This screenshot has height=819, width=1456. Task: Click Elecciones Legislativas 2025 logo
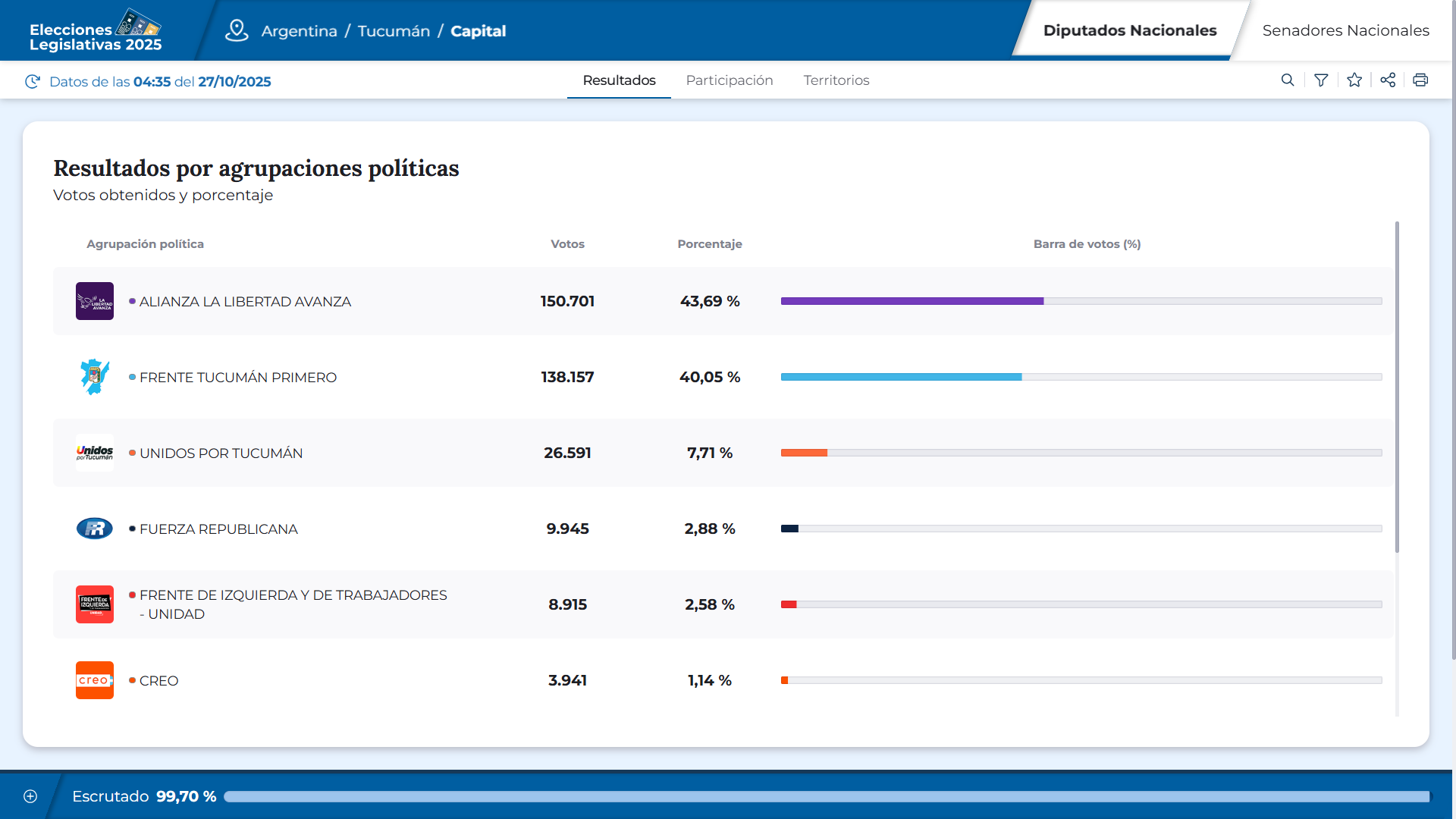coord(96,31)
